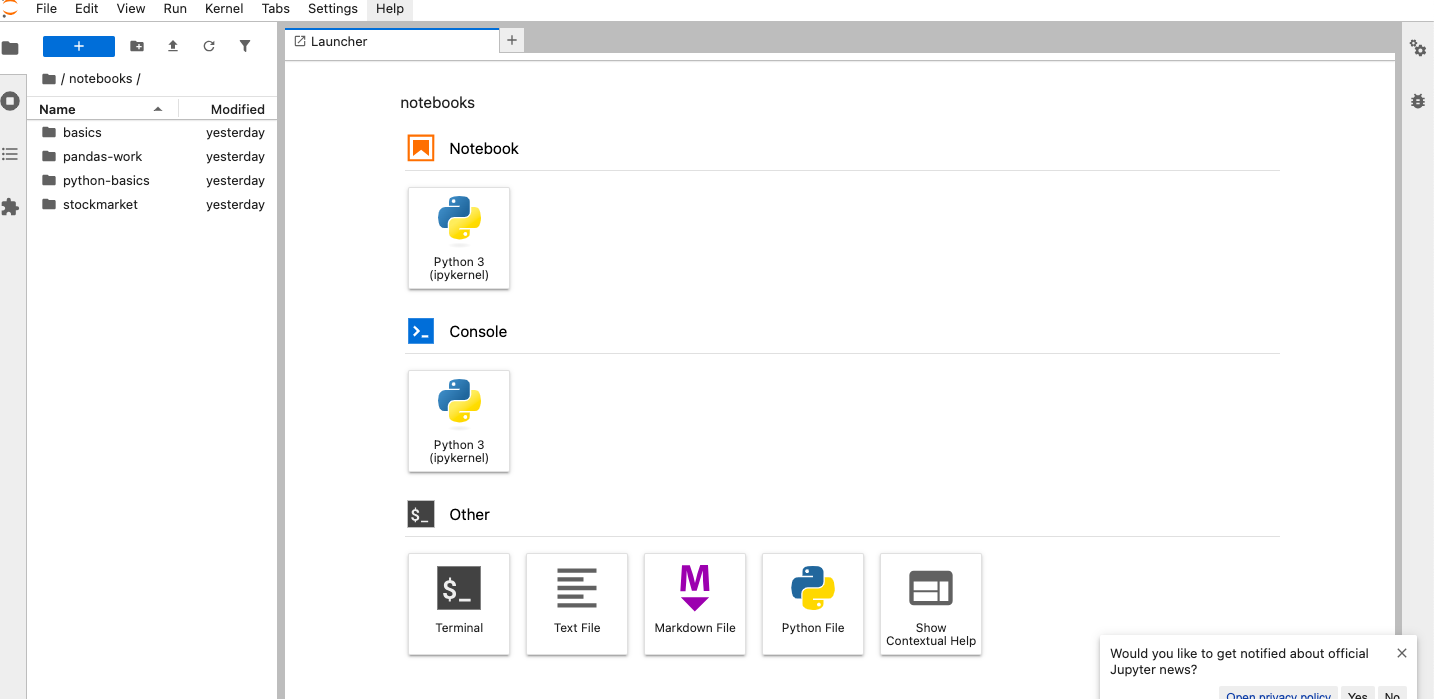Show running terminals and kernels panel
This screenshot has width=1434, height=699.
[x=10, y=101]
